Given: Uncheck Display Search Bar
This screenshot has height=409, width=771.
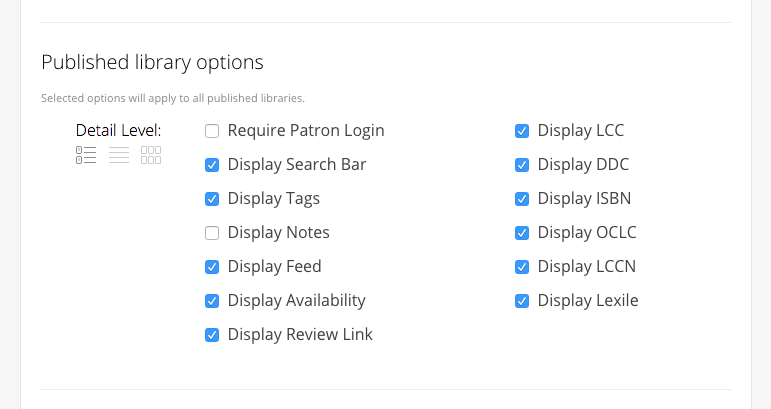Looking at the screenshot, I should coord(212,165).
